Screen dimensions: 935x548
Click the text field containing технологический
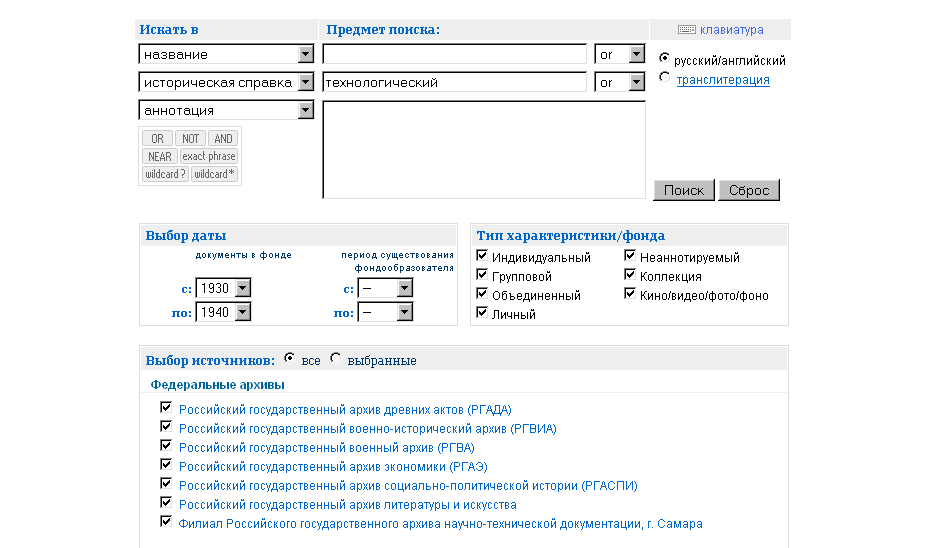(454, 82)
